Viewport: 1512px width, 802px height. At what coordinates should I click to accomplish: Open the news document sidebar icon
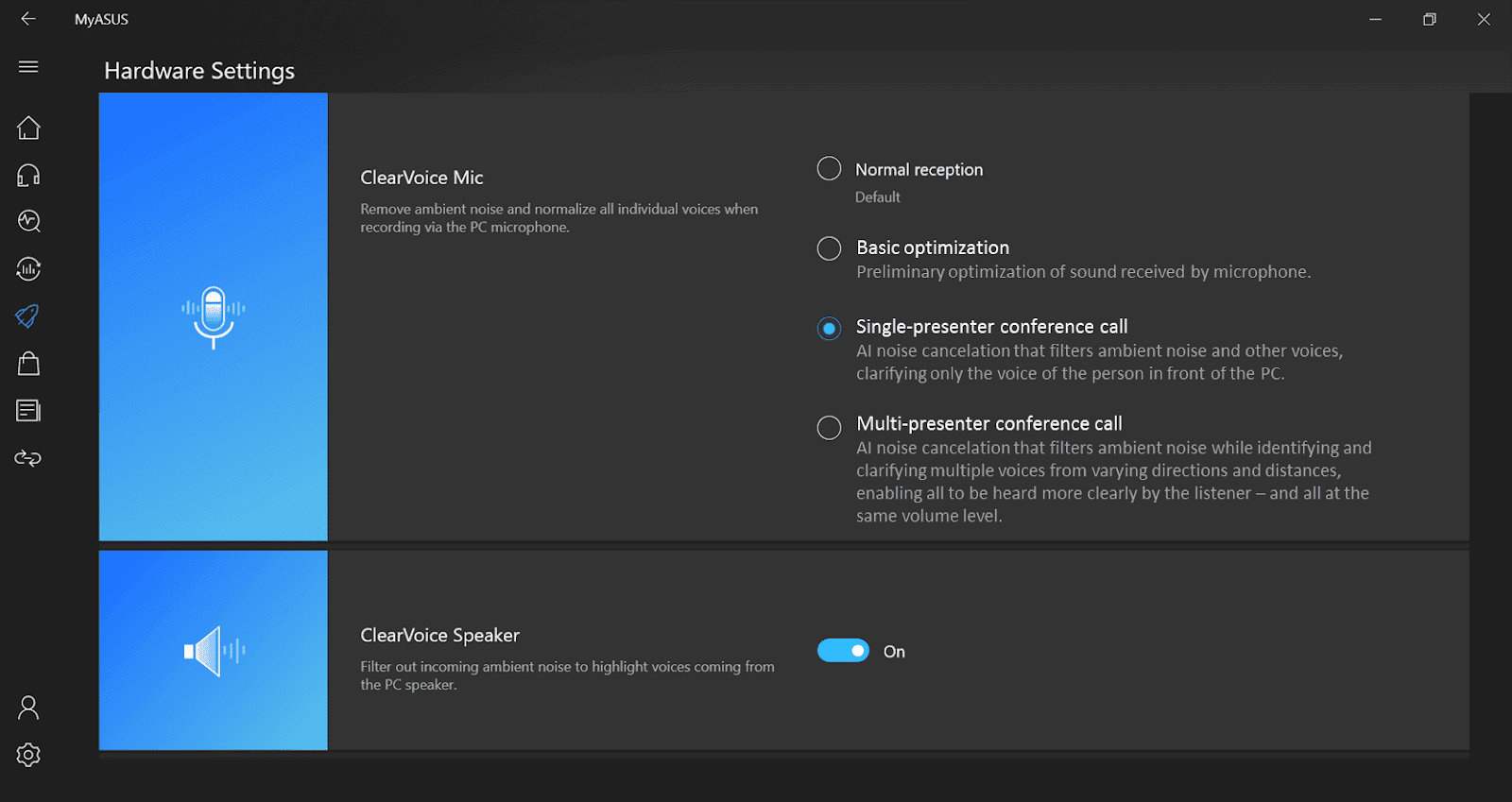coord(28,411)
